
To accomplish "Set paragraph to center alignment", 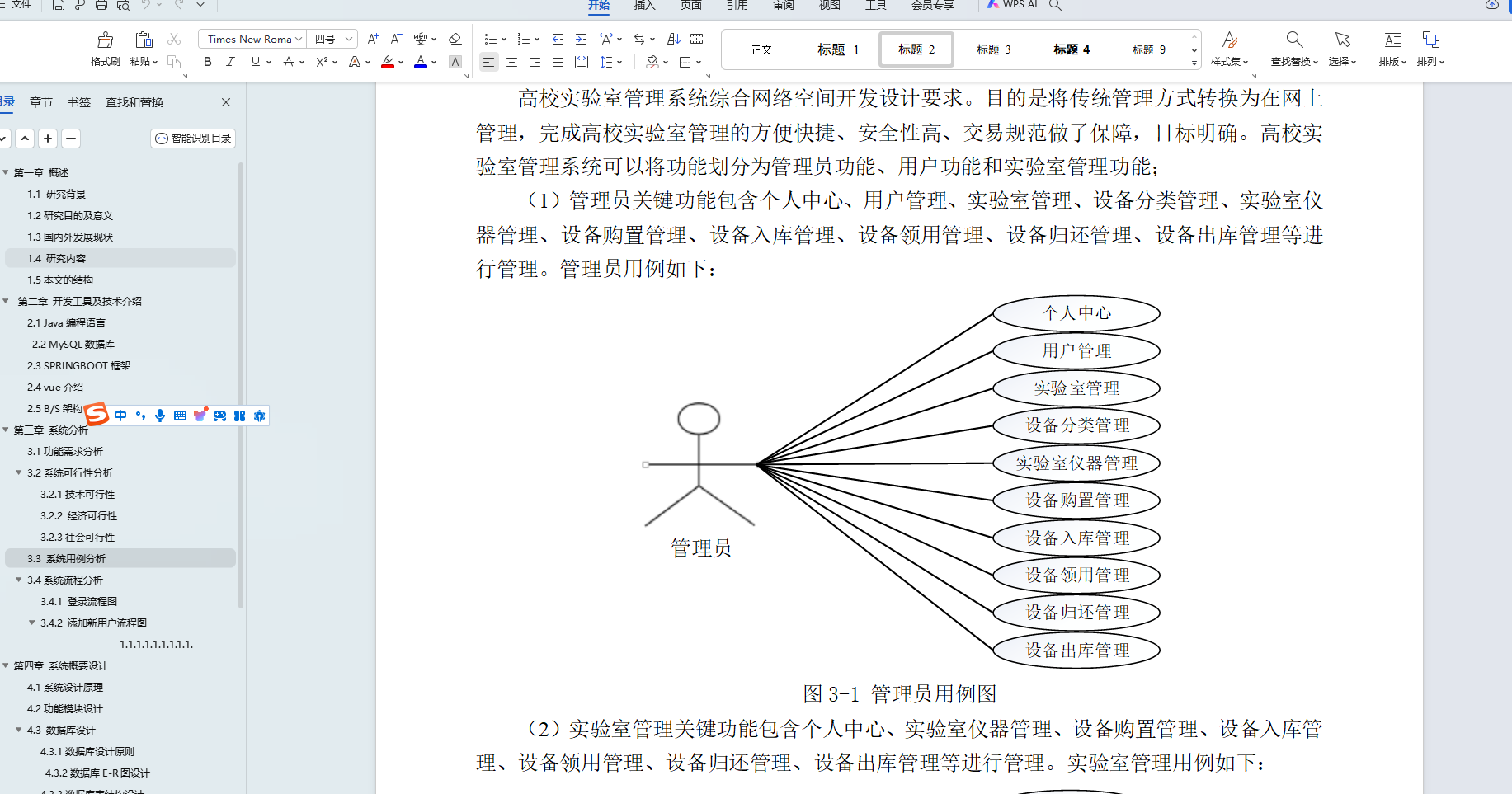I will 512,62.
